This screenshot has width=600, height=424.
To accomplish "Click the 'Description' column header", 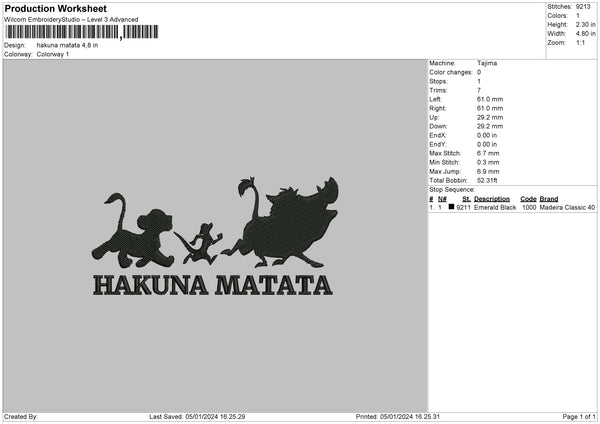I will (x=492, y=199).
